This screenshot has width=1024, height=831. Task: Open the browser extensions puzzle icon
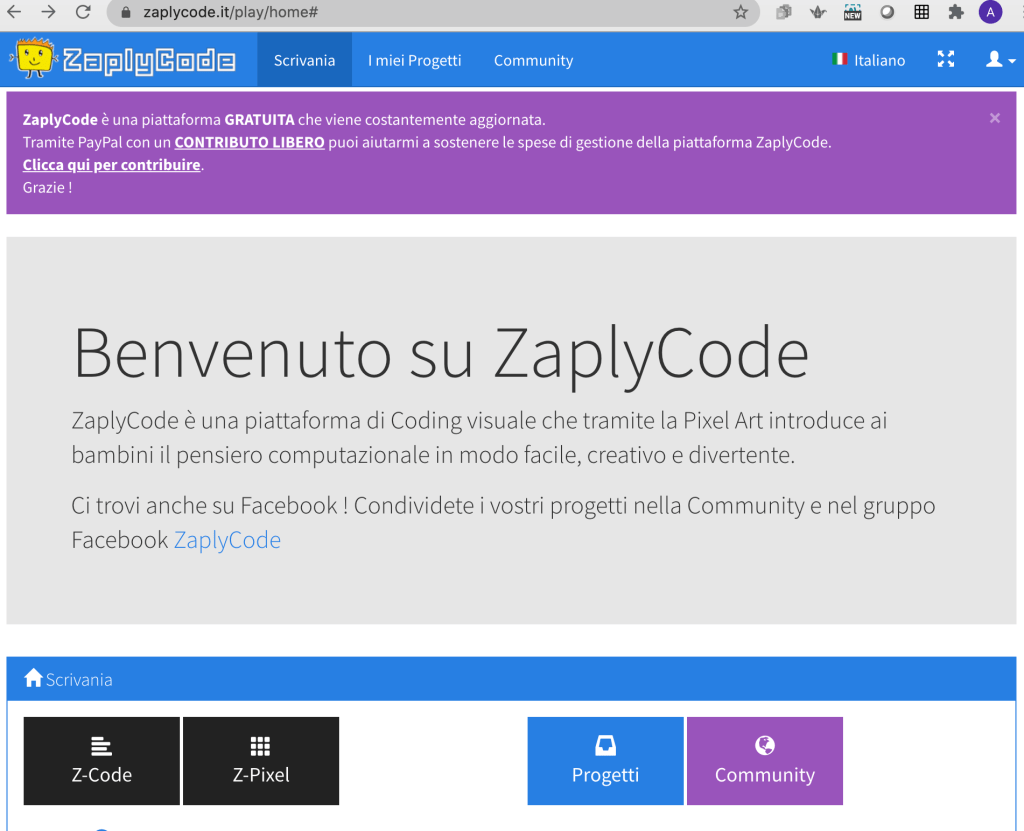click(956, 12)
